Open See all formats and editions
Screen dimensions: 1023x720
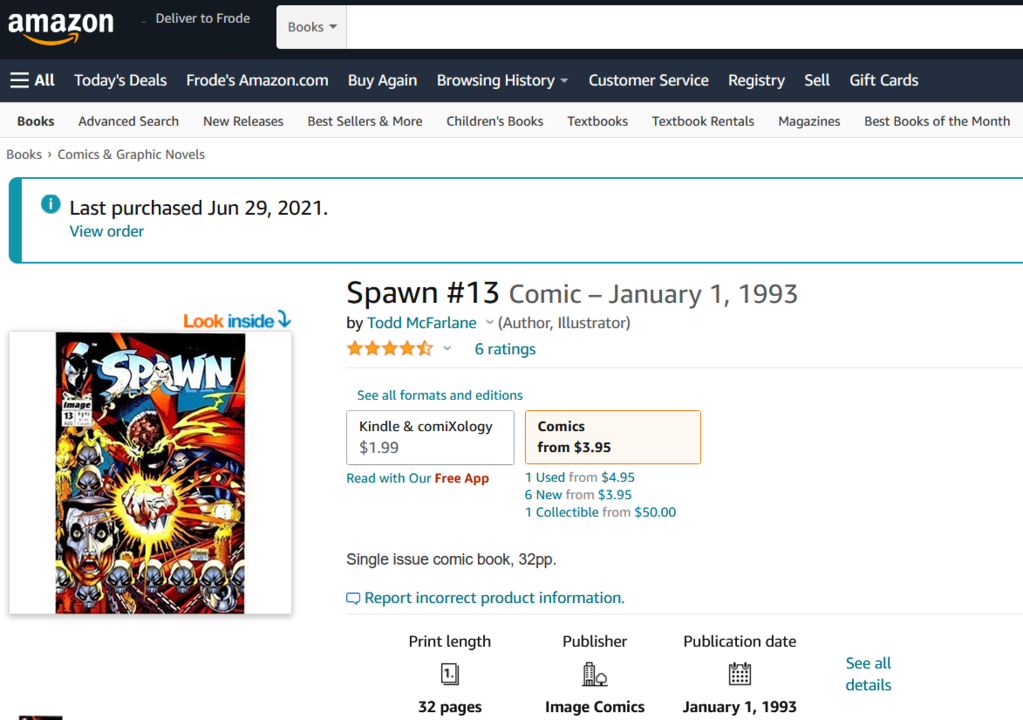(x=438, y=395)
